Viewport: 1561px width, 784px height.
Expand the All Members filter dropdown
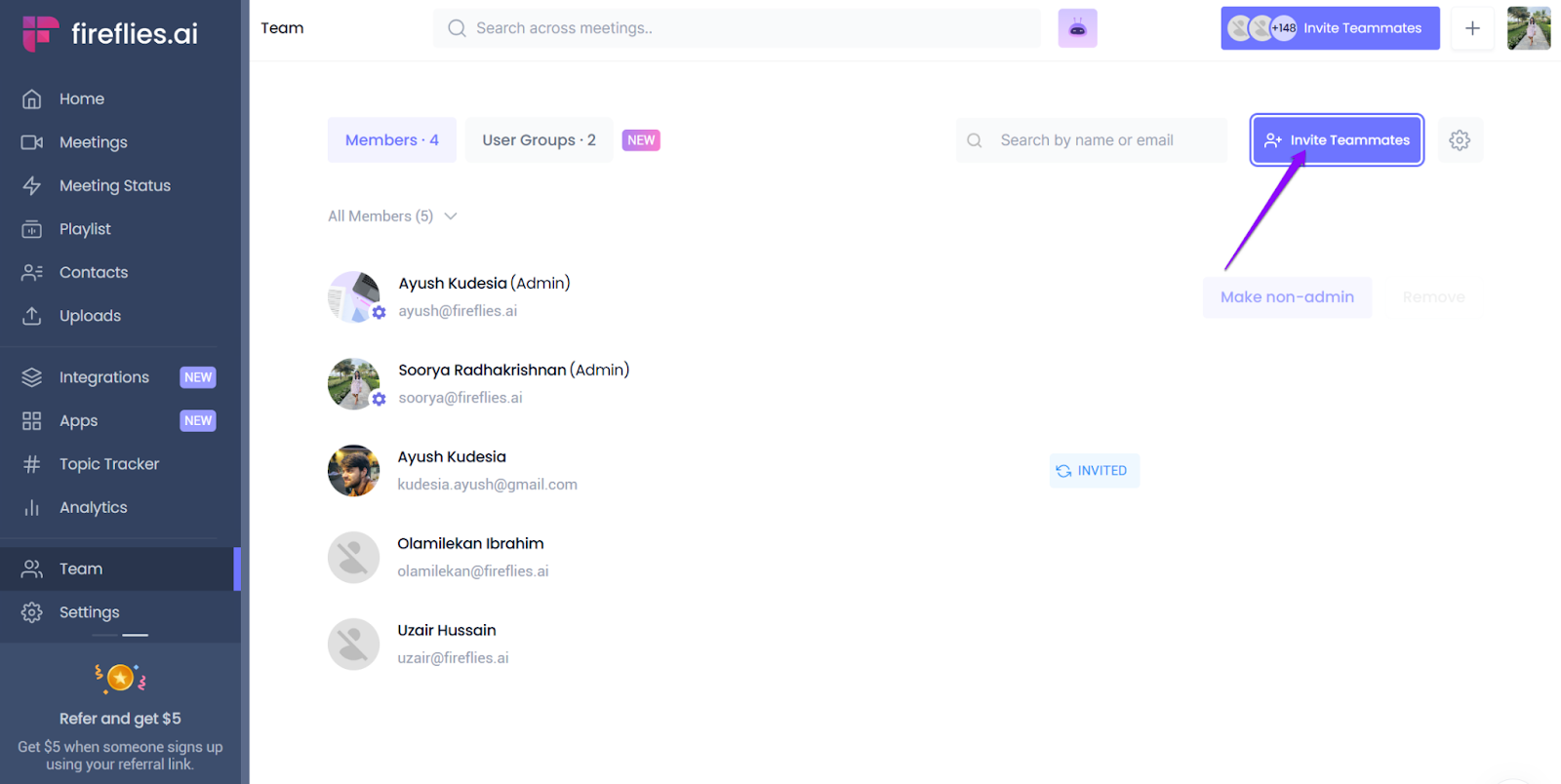coord(392,216)
